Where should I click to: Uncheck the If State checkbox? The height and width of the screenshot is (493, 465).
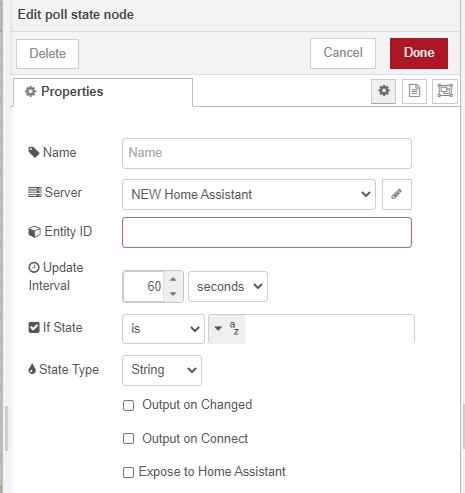(x=34, y=327)
